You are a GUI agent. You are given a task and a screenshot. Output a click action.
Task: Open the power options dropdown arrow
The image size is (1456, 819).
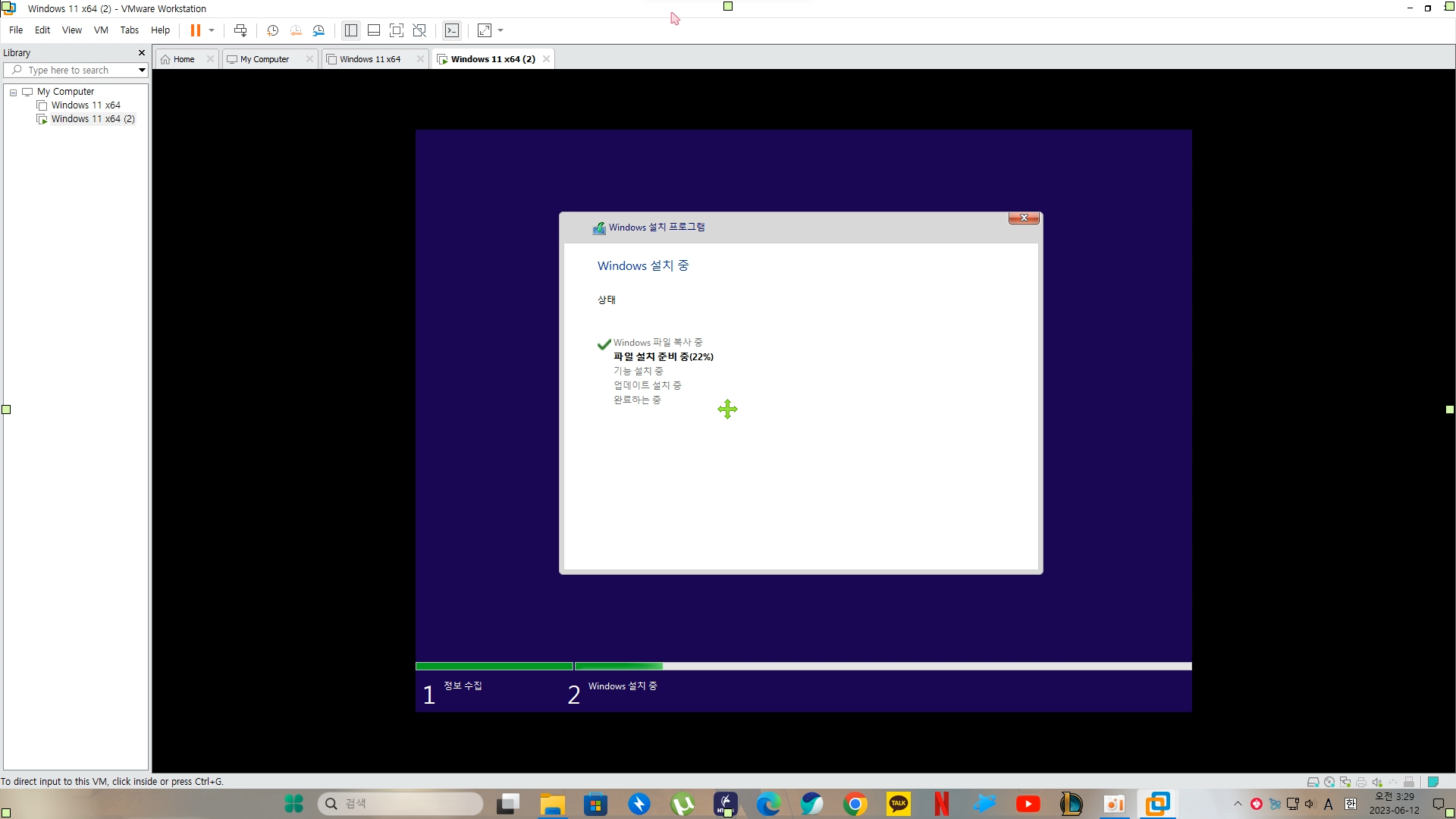pyautogui.click(x=212, y=30)
